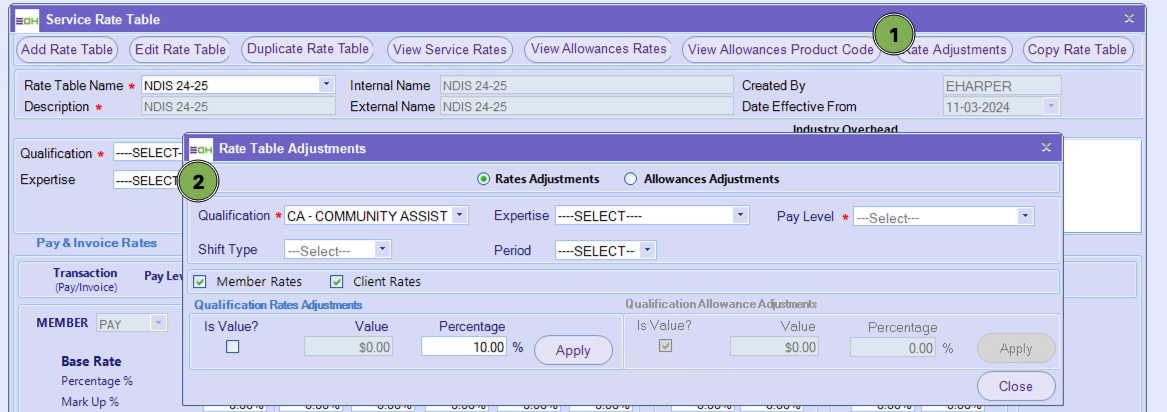1167x412 pixels.
Task: Click the Copy Rate Table button
Action: pyautogui.click(x=1077, y=49)
